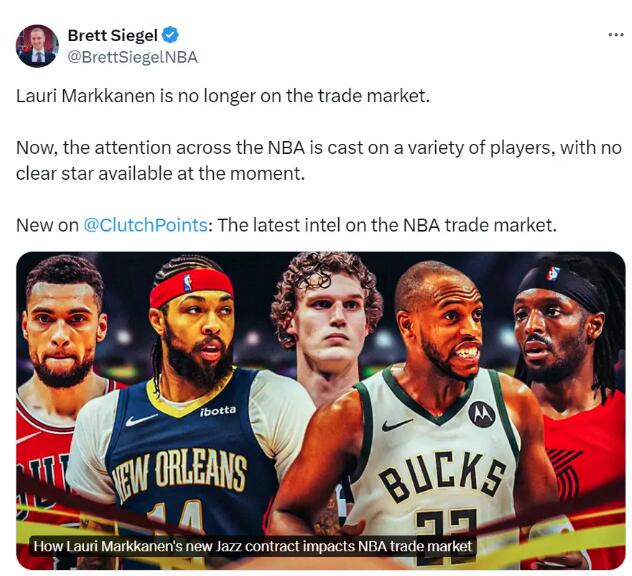The height and width of the screenshot is (576, 632).
Task: Click the article headline caption on image
Action: (x=252, y=546)
